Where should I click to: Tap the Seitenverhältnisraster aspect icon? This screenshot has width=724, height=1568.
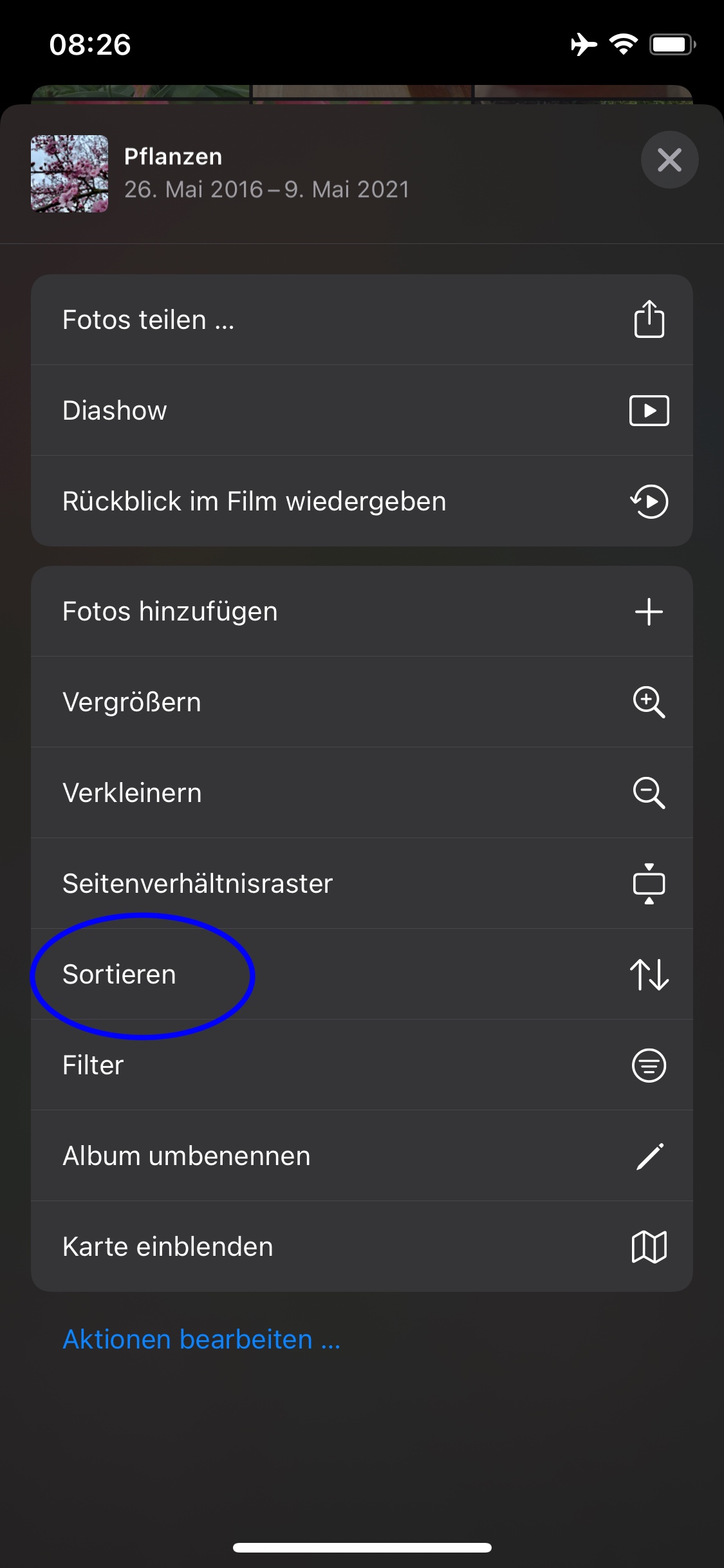point(649,884)
